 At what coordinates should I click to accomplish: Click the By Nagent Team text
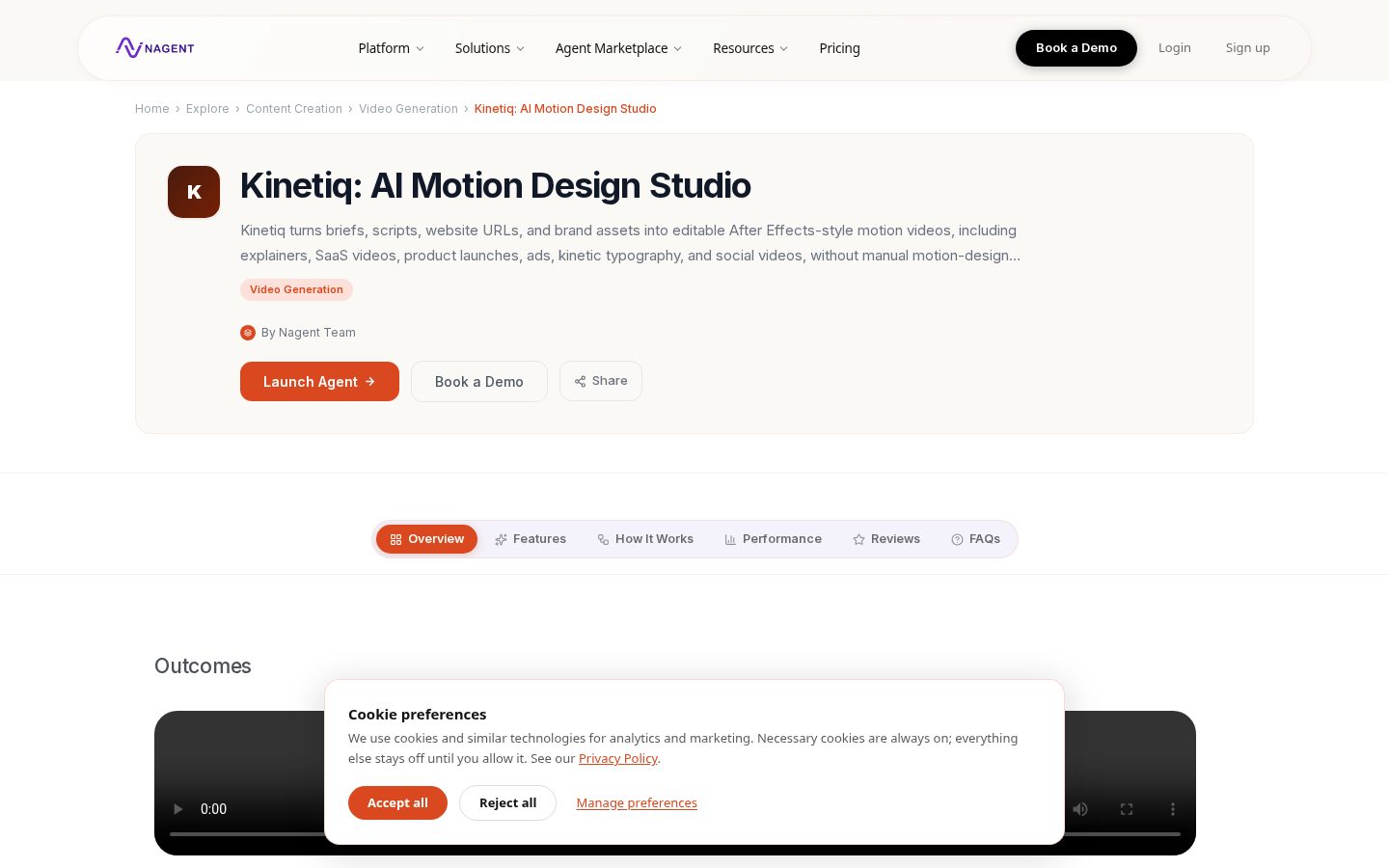pyautogui.click(x=308, y=333)
